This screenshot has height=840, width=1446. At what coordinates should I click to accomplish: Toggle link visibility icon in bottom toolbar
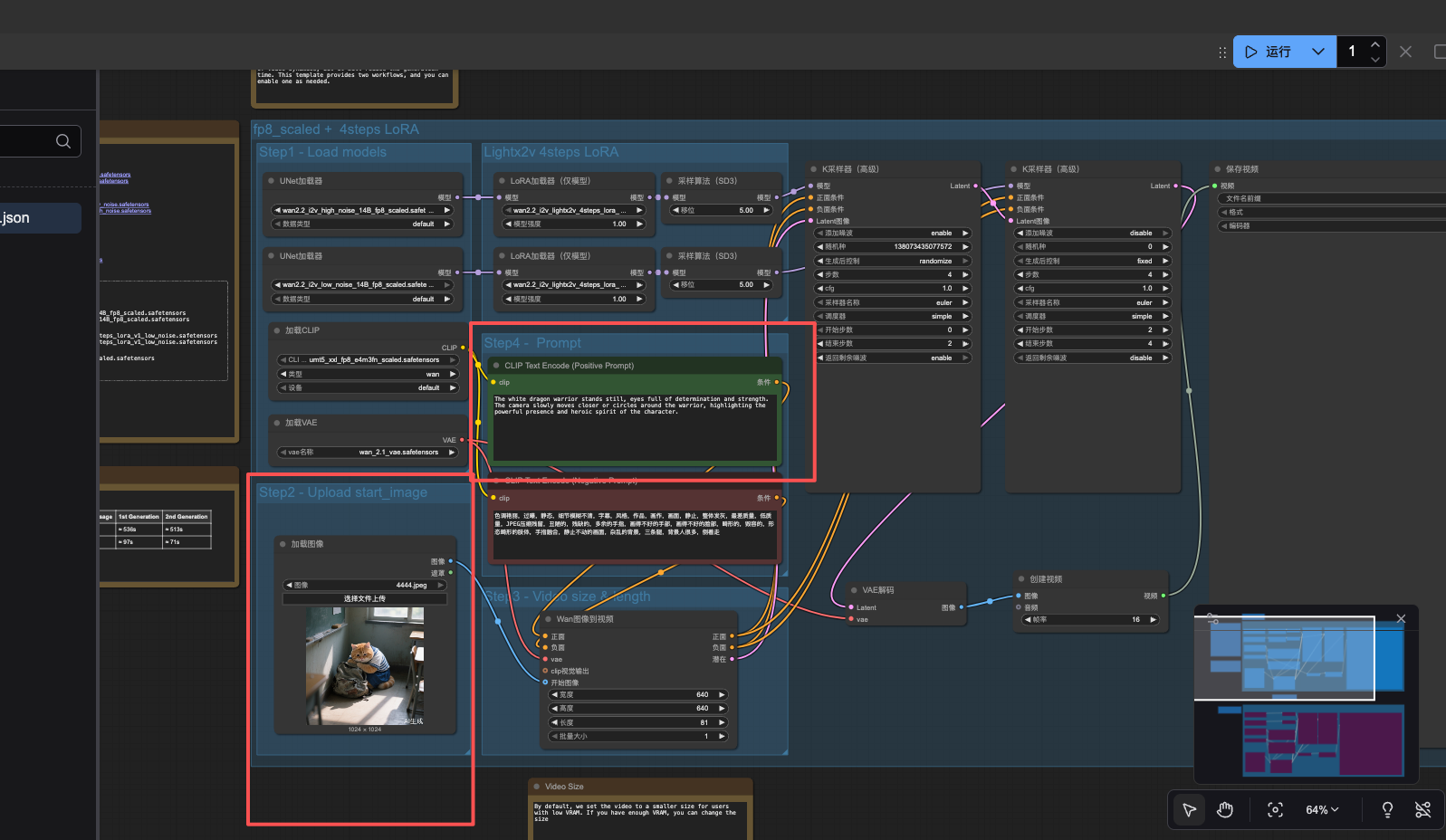click(x=1422, y=810)
